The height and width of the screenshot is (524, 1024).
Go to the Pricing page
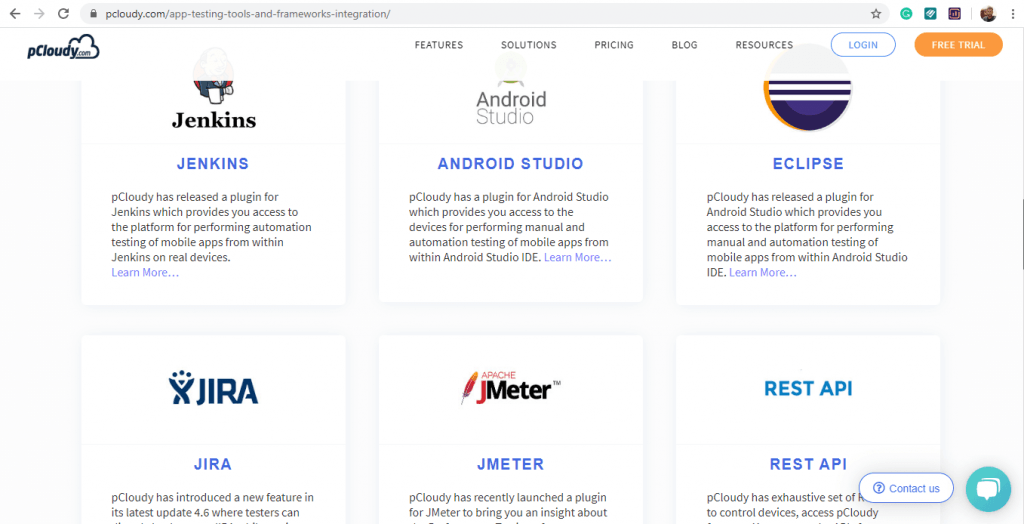(614, 45)
